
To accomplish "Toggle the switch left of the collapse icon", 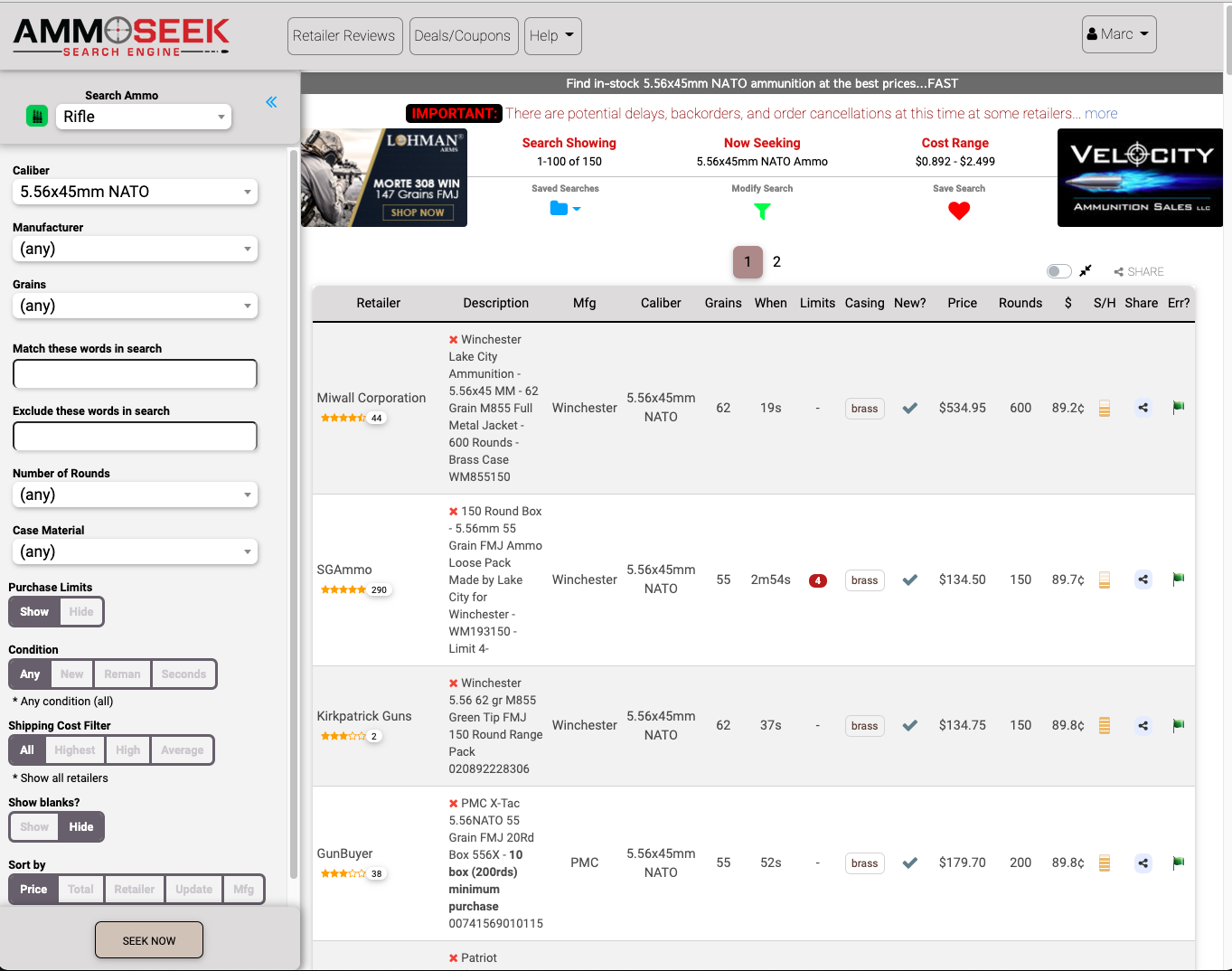I will [x=1058, y=270].
